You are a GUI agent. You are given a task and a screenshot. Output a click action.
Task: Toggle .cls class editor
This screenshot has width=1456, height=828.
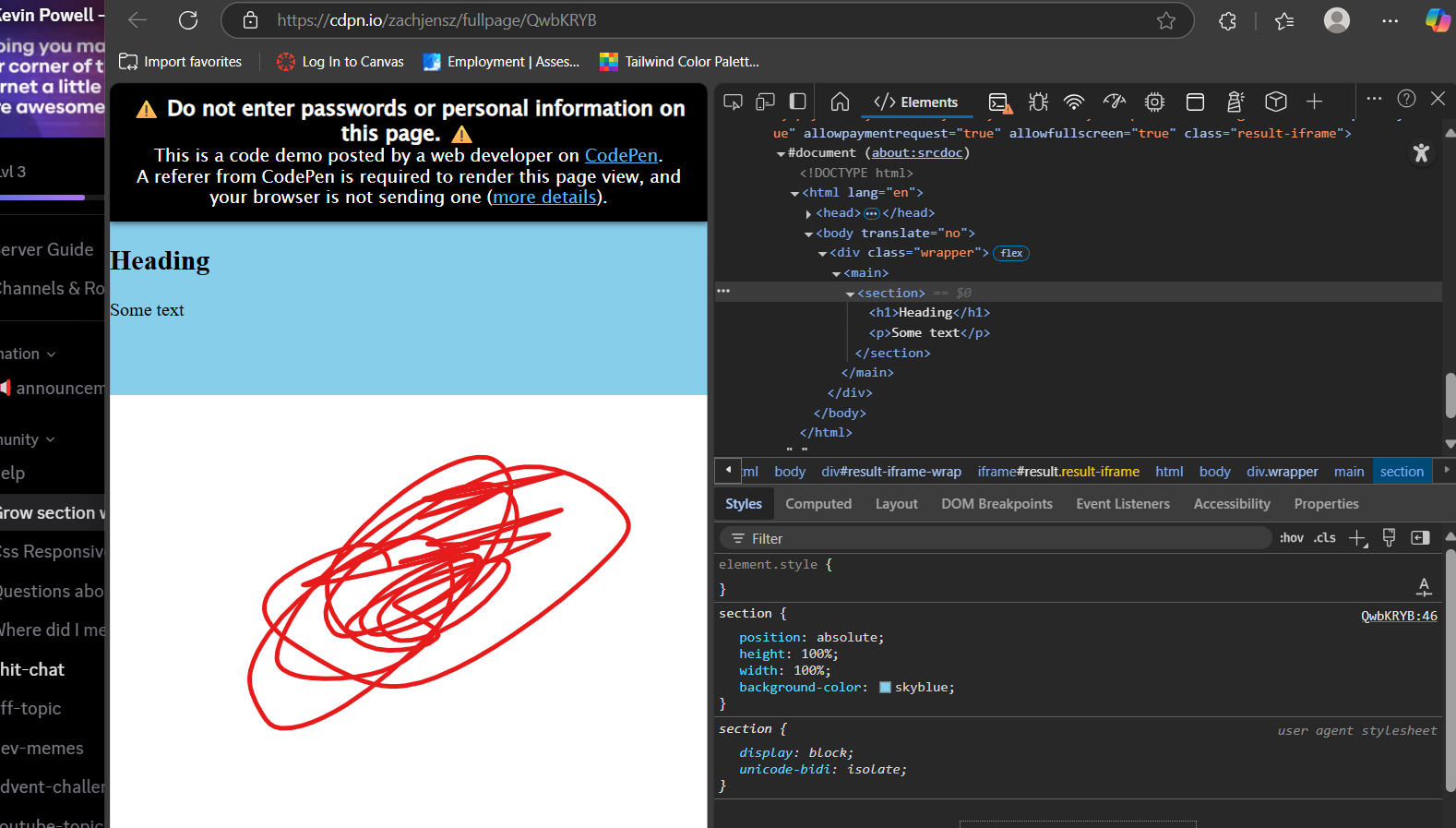click(x=1325, y=538)
